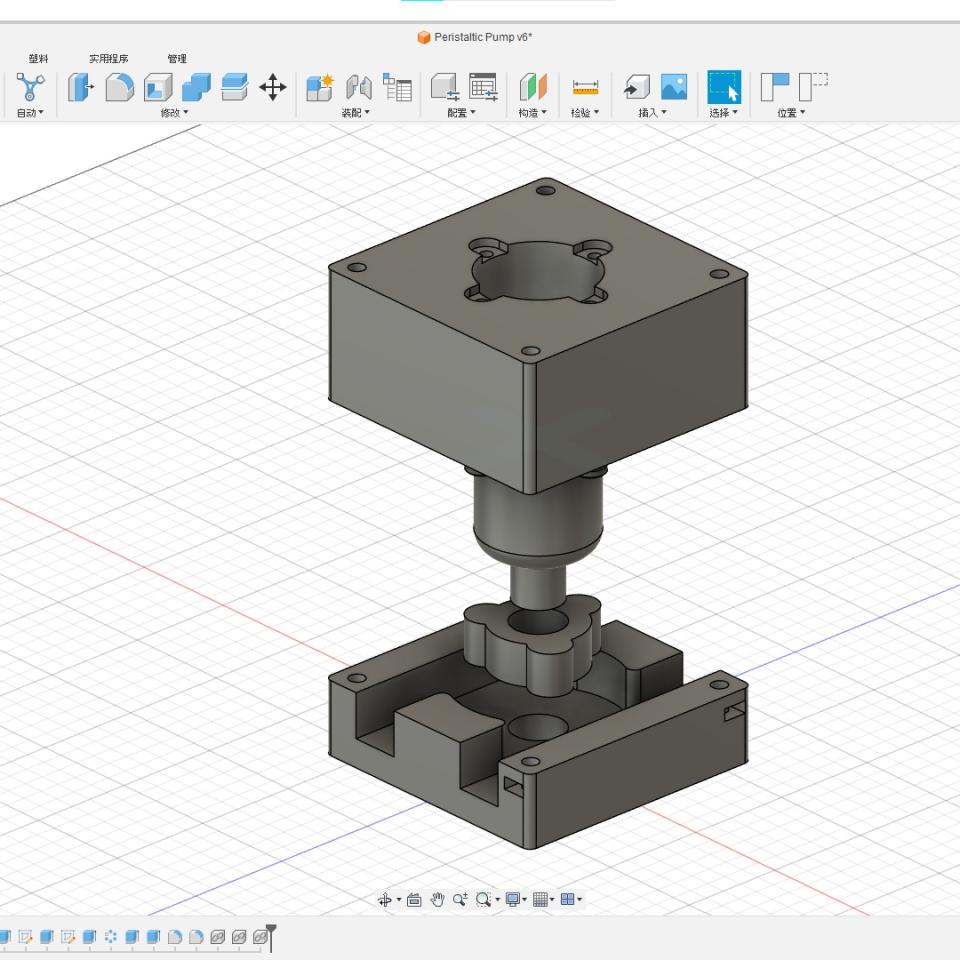Image resolution: width=960 pixels, height=960 pixels.
Task: Open the 实用程序 tab
Action: (x=108, y=59)
